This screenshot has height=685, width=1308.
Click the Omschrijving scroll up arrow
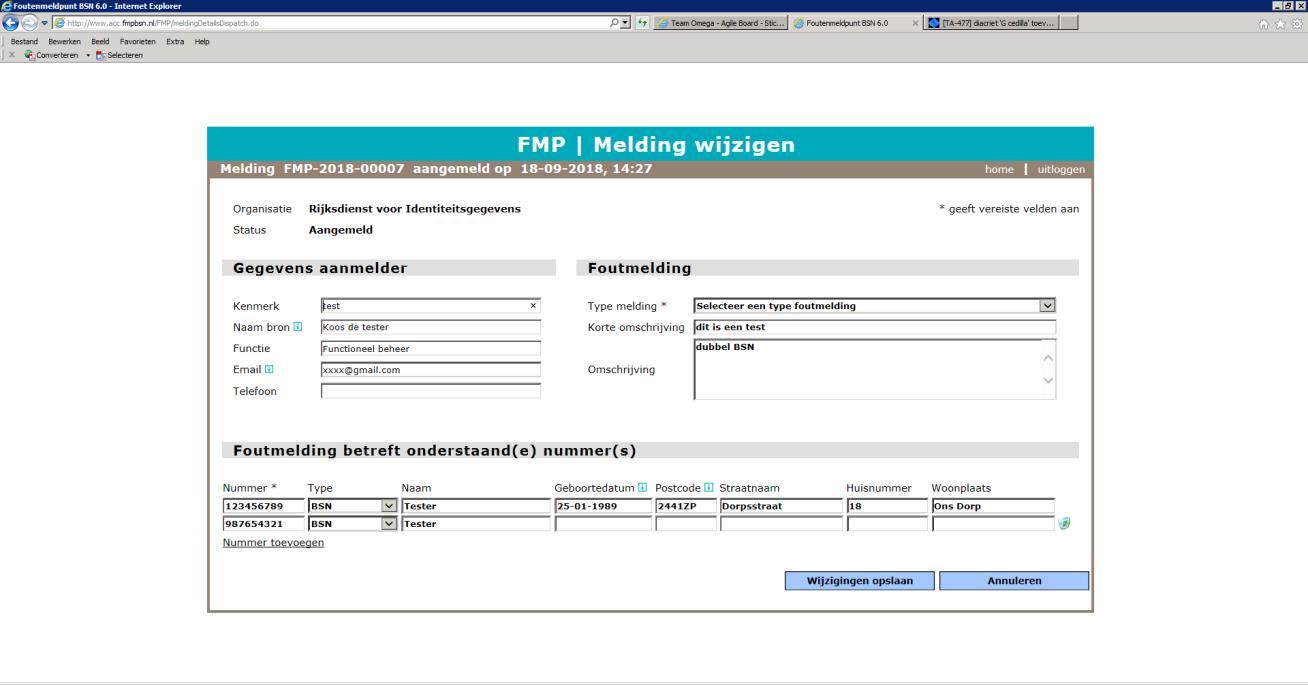[x=1048, y=357]
